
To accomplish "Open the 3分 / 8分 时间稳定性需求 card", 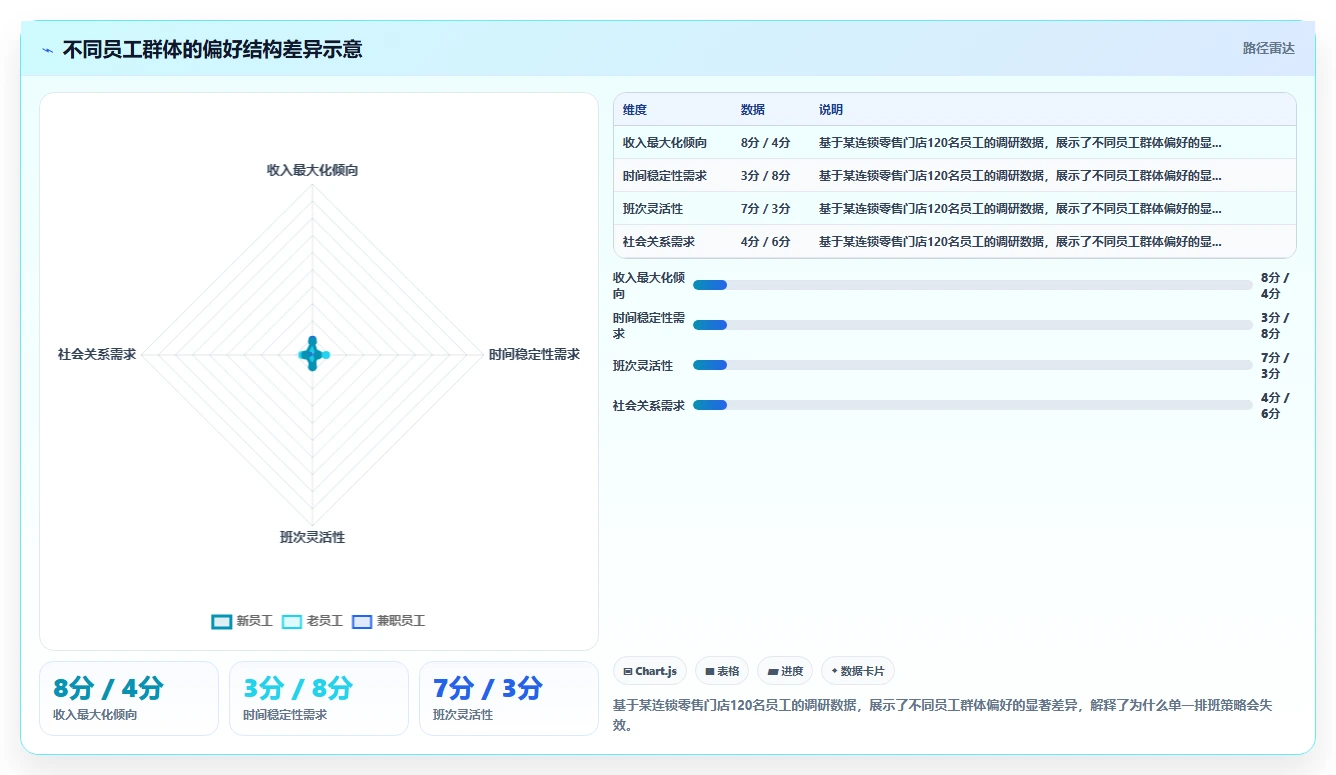I will (319, 698).
